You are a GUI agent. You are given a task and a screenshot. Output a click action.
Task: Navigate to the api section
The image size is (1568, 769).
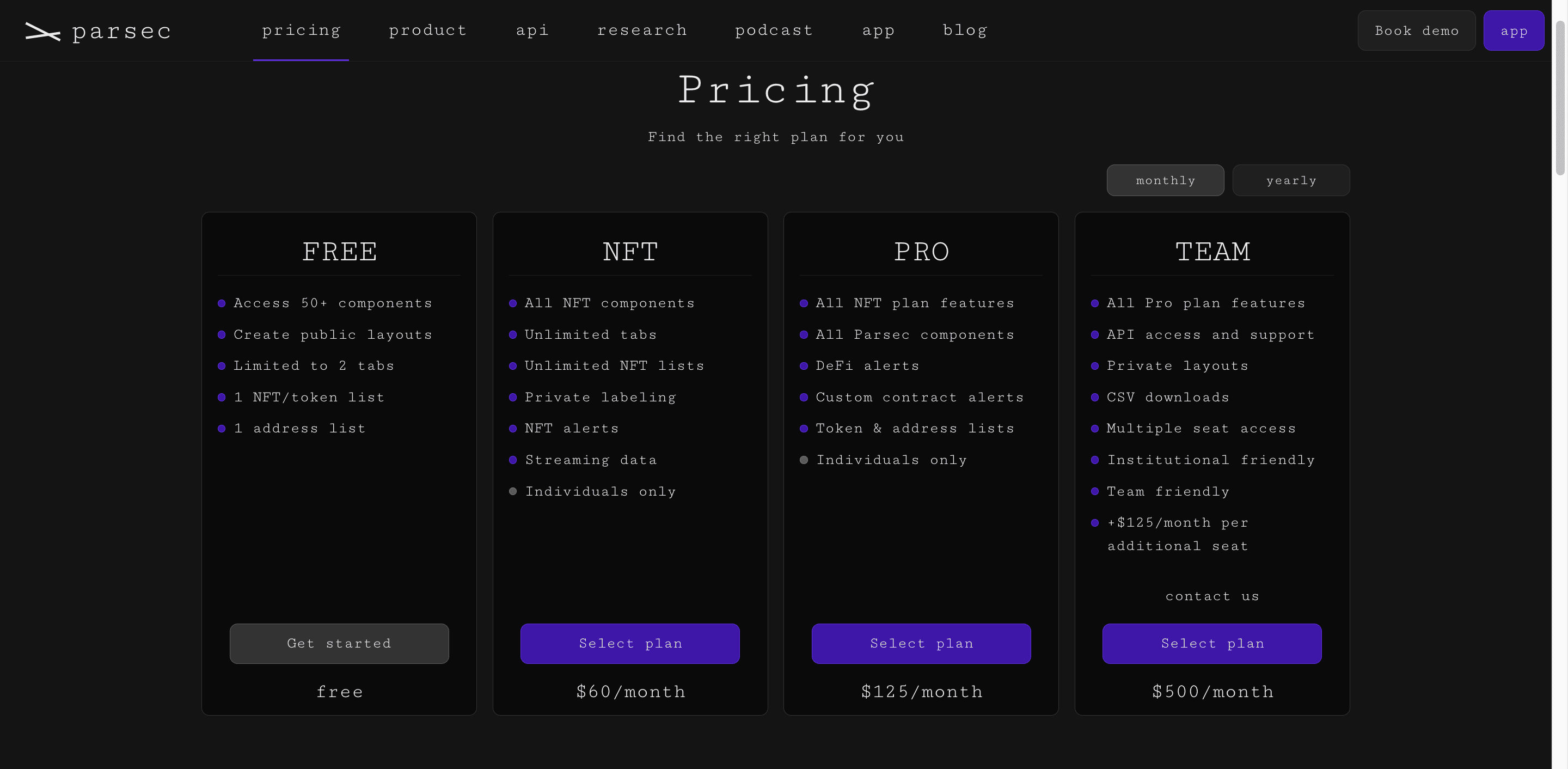532,30
